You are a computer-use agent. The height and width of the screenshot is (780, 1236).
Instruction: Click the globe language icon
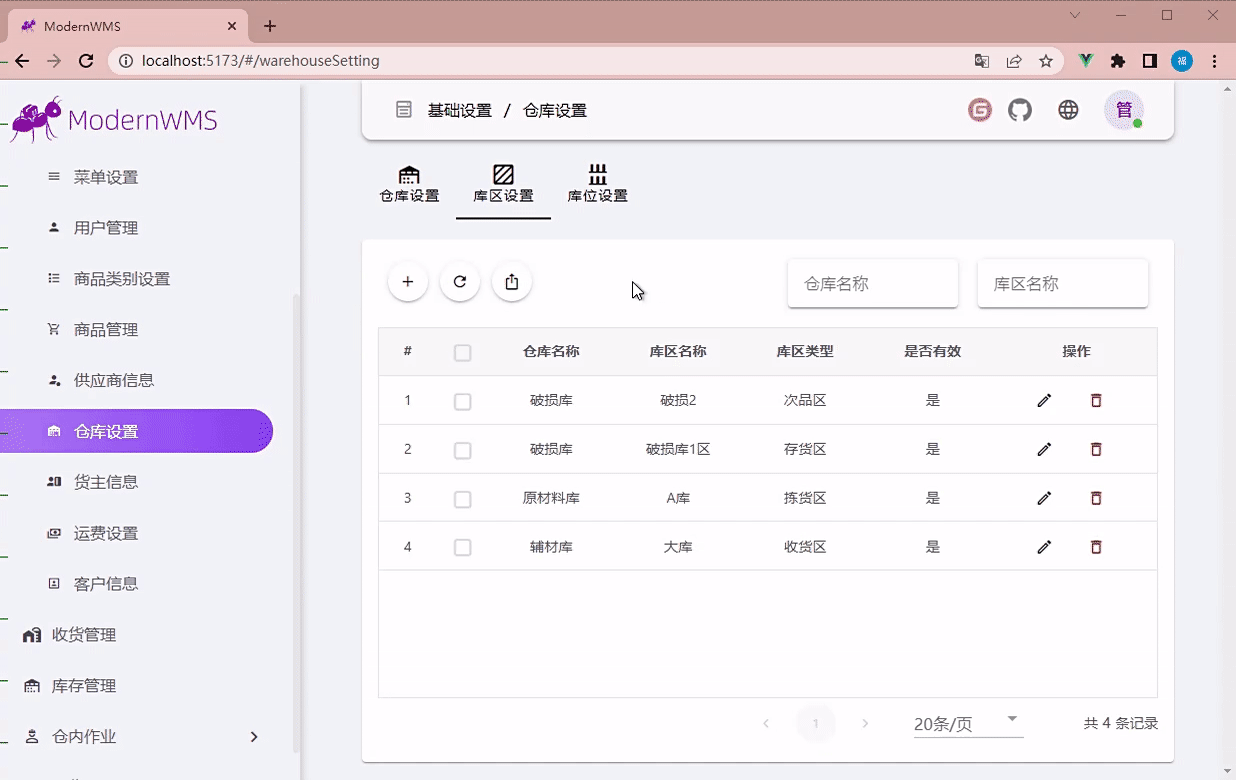pyautogui.click(x=1068, y=110)
